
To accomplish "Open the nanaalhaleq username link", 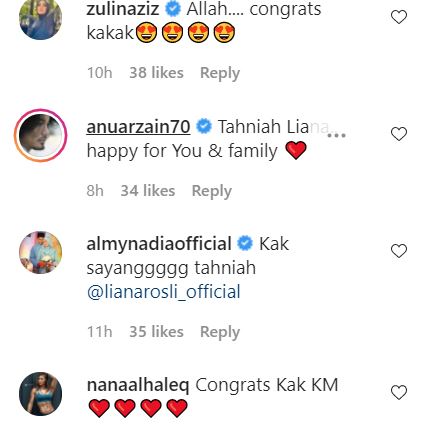I will 138,385.
